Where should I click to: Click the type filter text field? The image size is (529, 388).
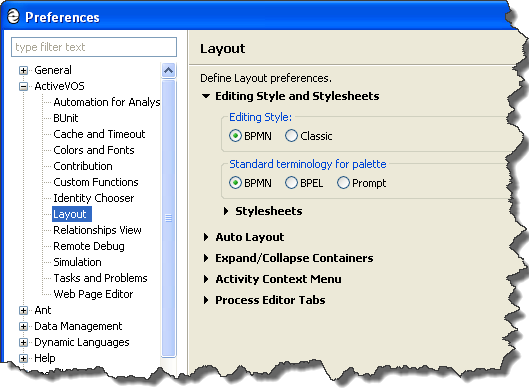94,47
